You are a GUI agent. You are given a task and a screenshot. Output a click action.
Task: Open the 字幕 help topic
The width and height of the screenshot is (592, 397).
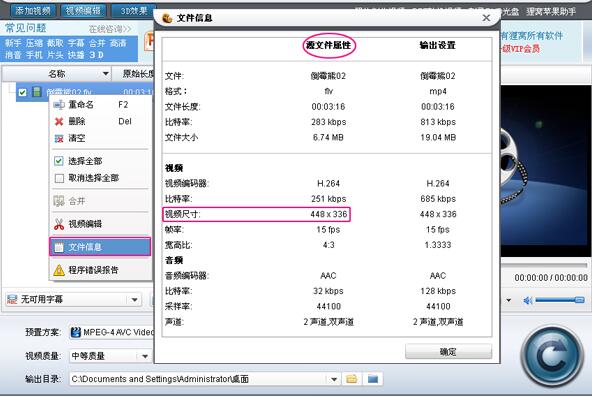click(x=76, y=43)
